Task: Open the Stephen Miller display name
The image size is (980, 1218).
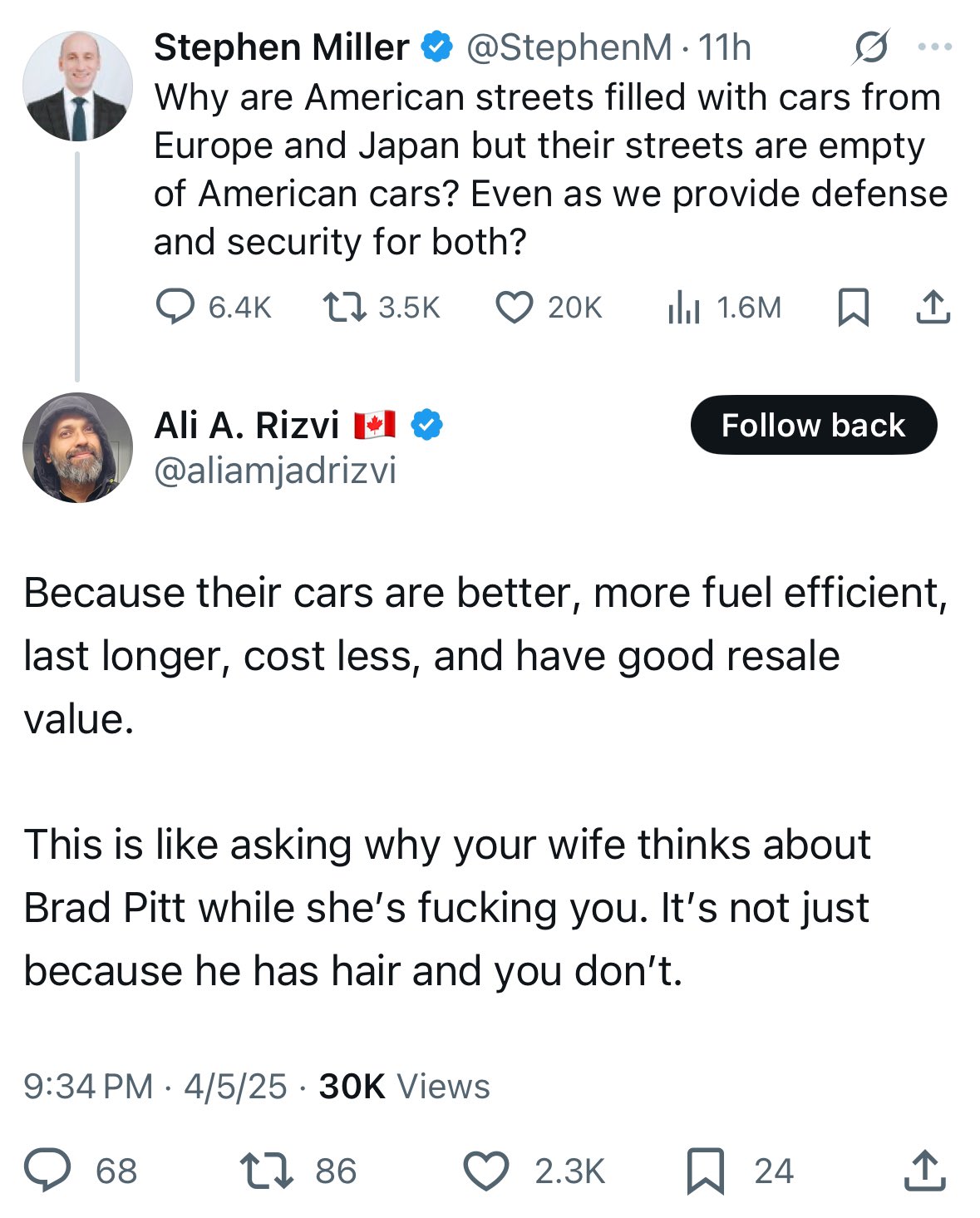Action: pyautogui.click(x=281, y=47)
